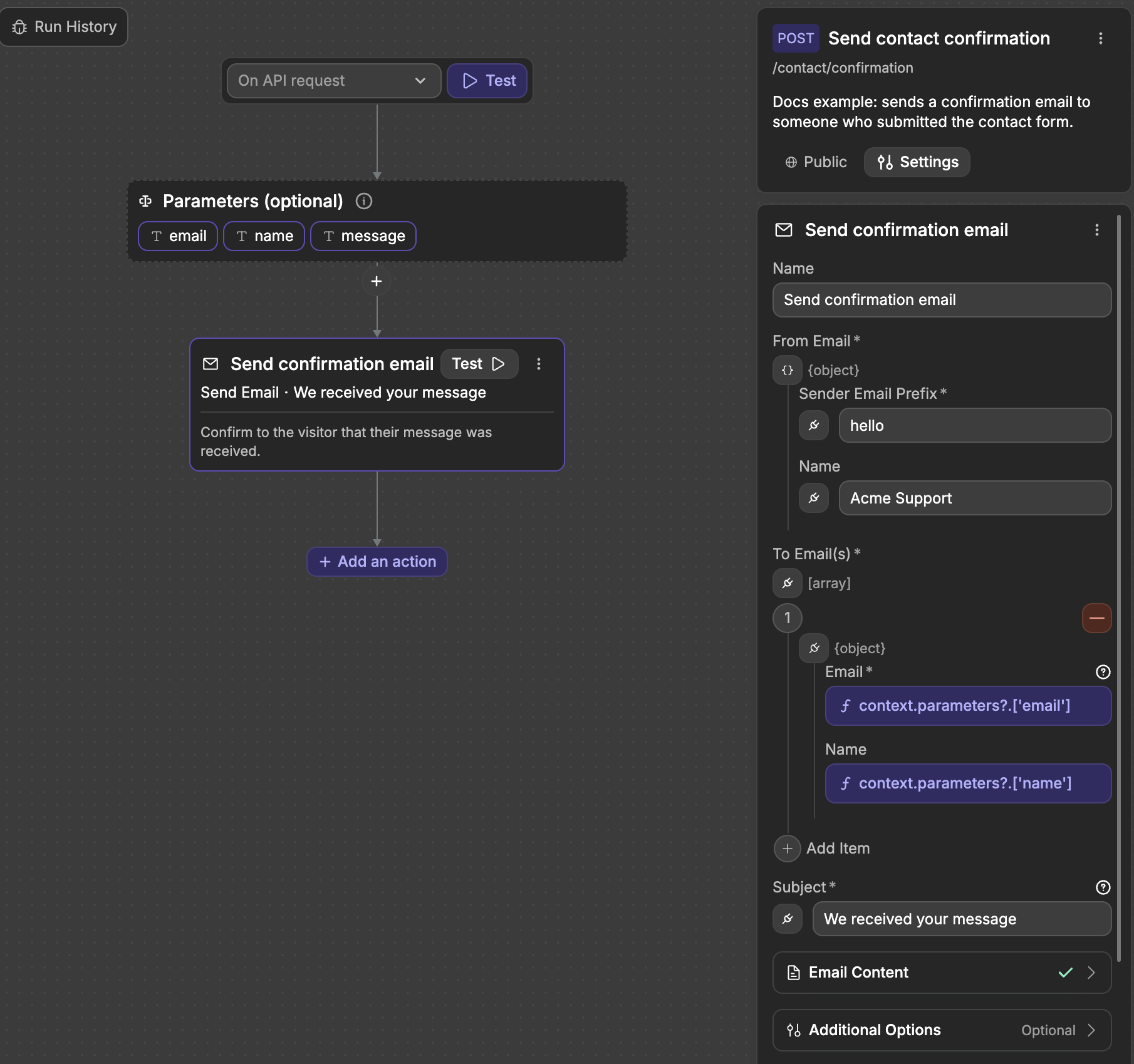Toggle expression mode for recipient object
Screen dimensions: 1134x1064
click(814, 648)
